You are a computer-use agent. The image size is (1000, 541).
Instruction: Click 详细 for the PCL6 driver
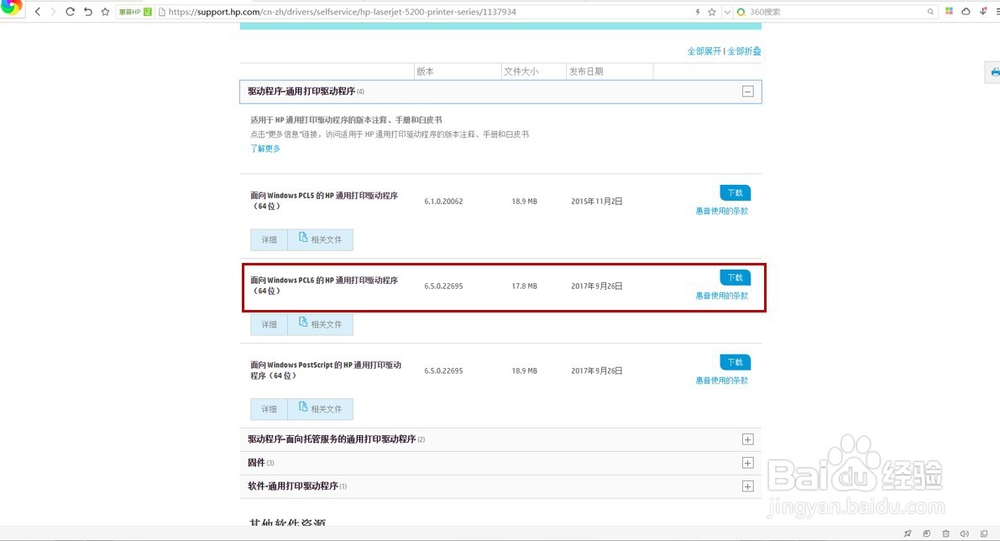tap(268, 325)
